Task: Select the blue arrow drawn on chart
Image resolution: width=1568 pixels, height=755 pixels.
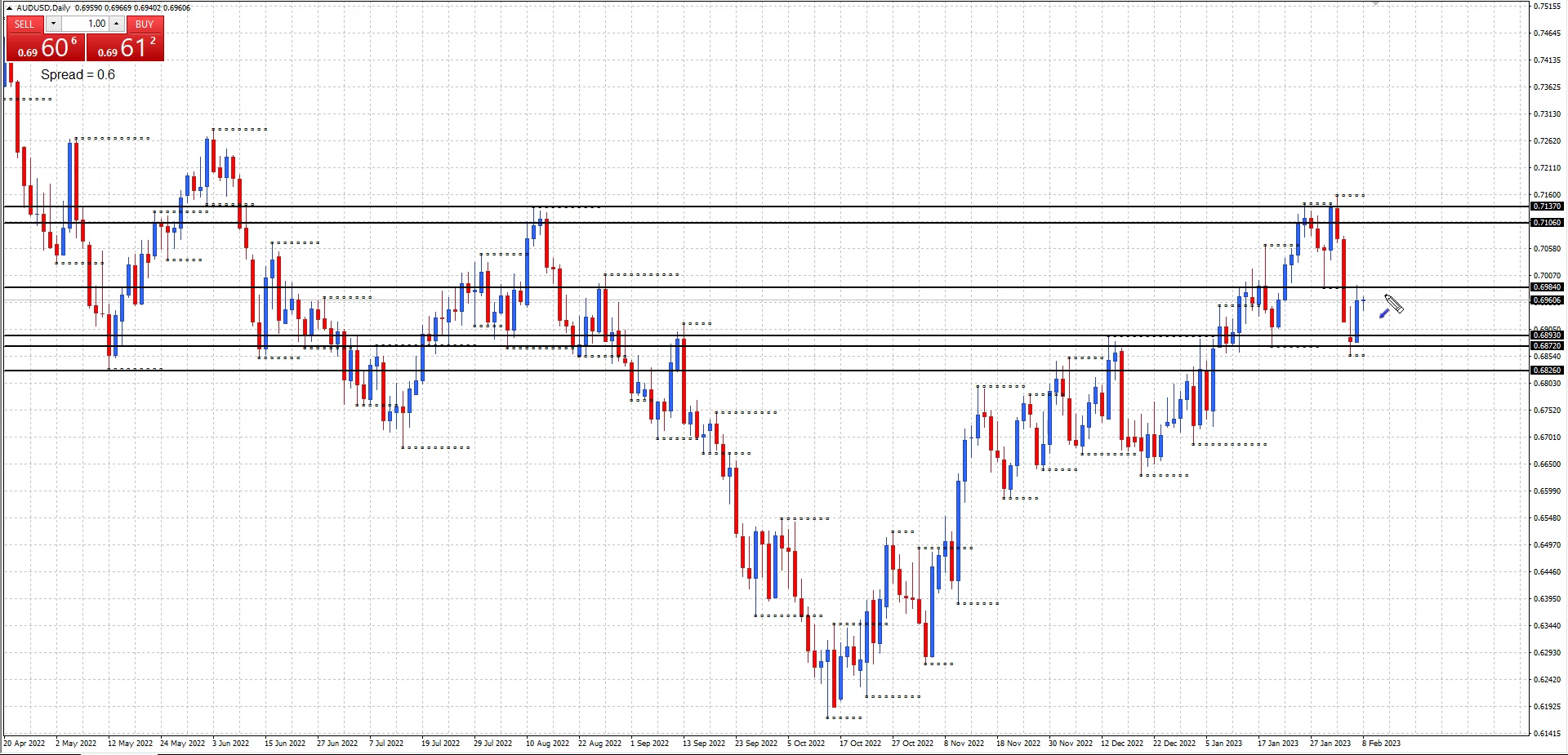Action: (1384, 313)
